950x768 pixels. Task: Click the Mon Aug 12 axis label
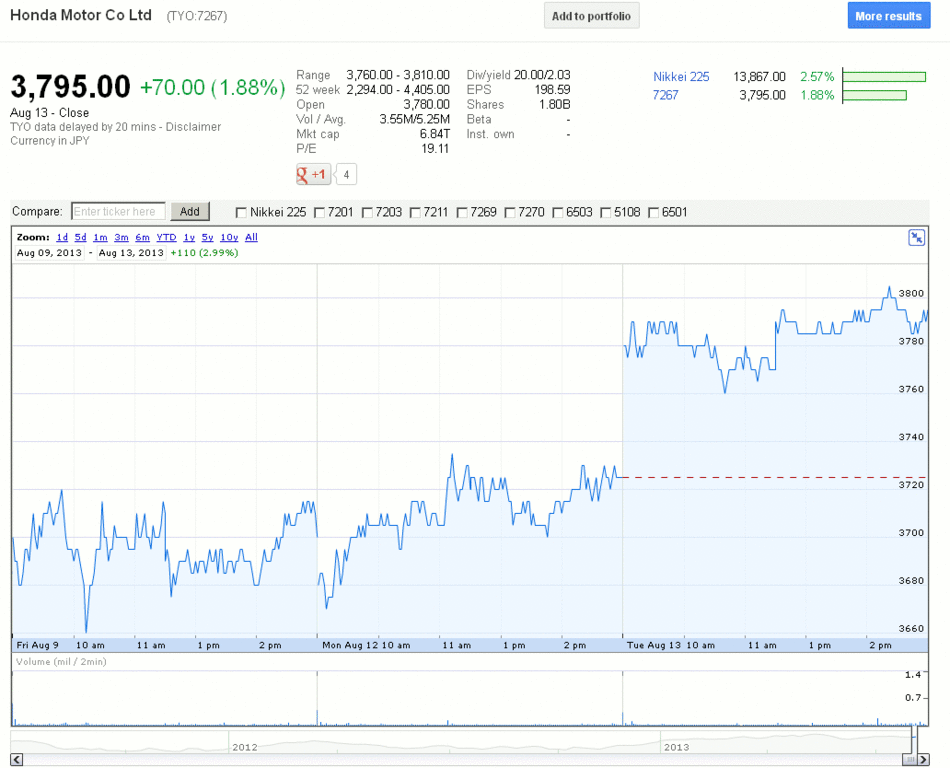pyautogui.click(x=350, y=645)
